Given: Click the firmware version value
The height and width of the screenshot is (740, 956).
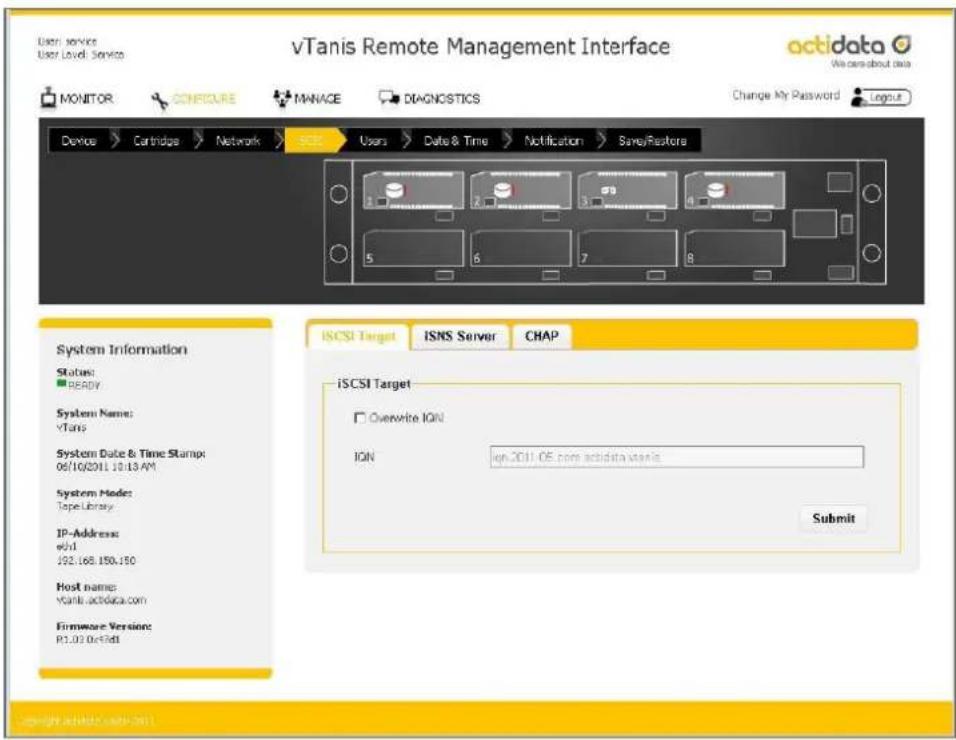Looking at the screenshot, I should point(88,639).
